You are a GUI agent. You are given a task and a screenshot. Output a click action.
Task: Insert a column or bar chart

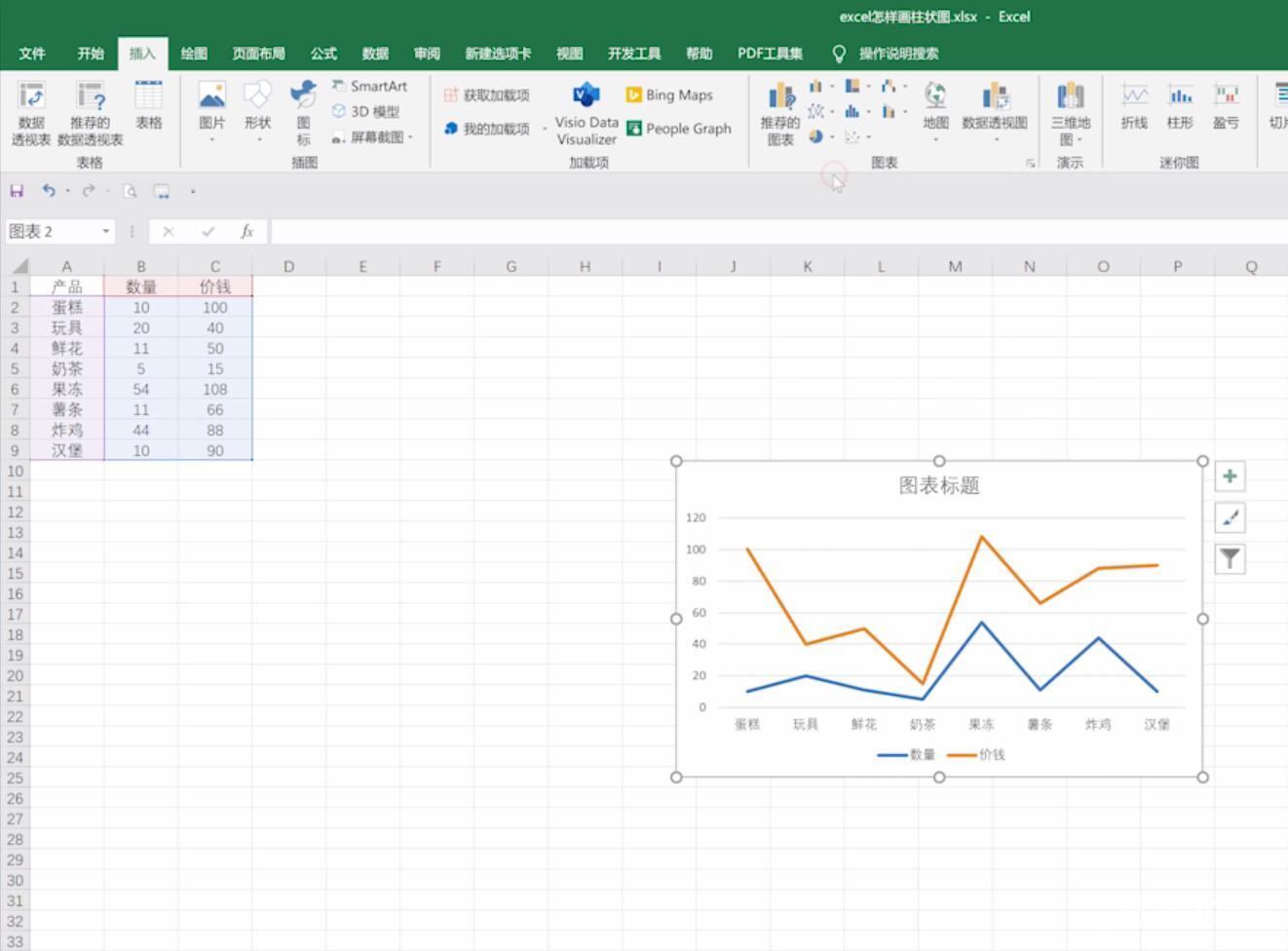[x=815, y=86]
